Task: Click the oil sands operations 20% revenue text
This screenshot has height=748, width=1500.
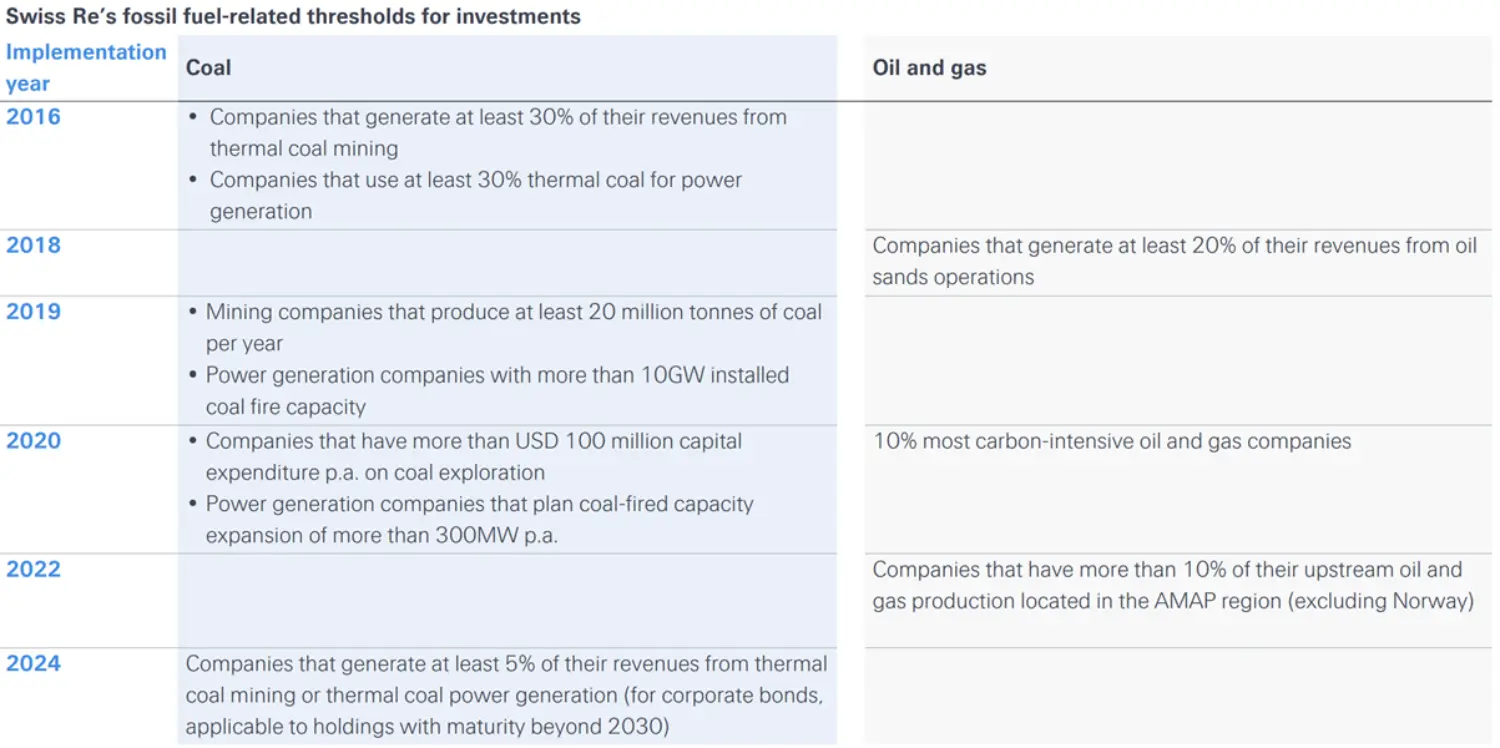Action: [x=1173, y=261]
